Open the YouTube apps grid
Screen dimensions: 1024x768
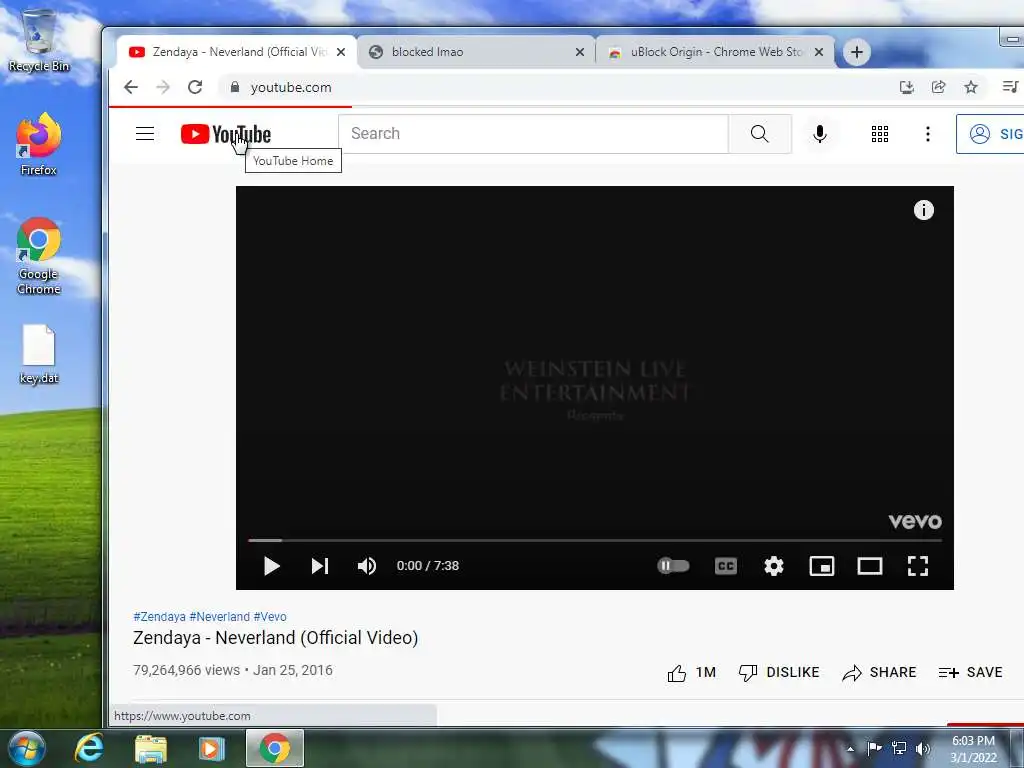(x=880, y=134)
